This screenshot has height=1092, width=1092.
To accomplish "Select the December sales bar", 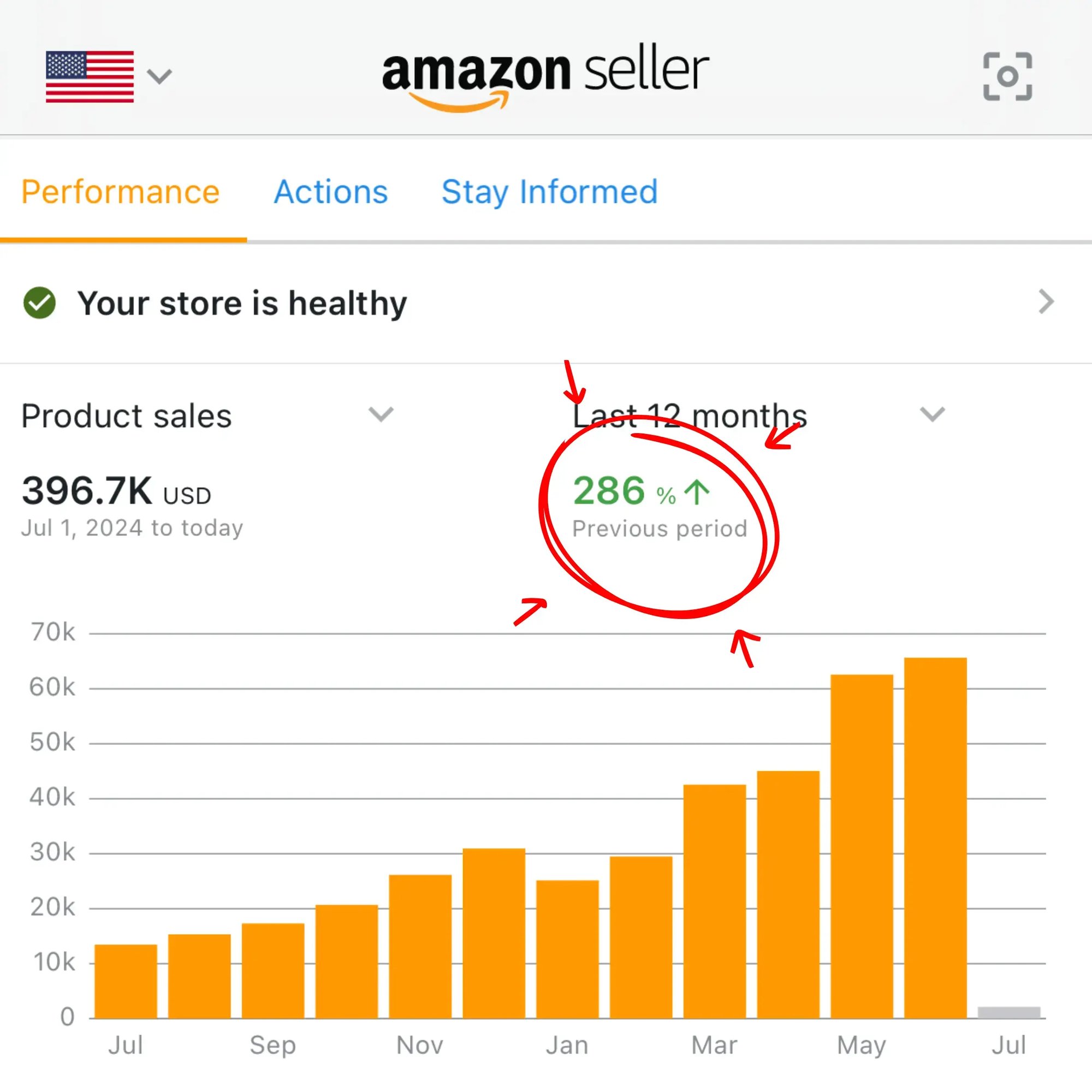I will (494, 933).
